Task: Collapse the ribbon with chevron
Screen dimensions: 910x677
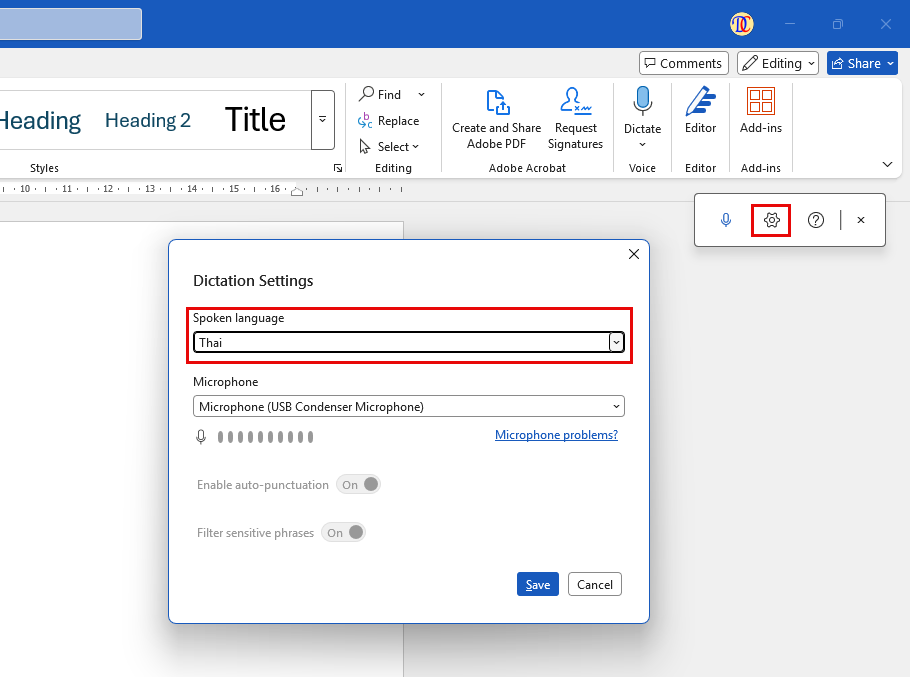Action: click(x=887, y=165)
